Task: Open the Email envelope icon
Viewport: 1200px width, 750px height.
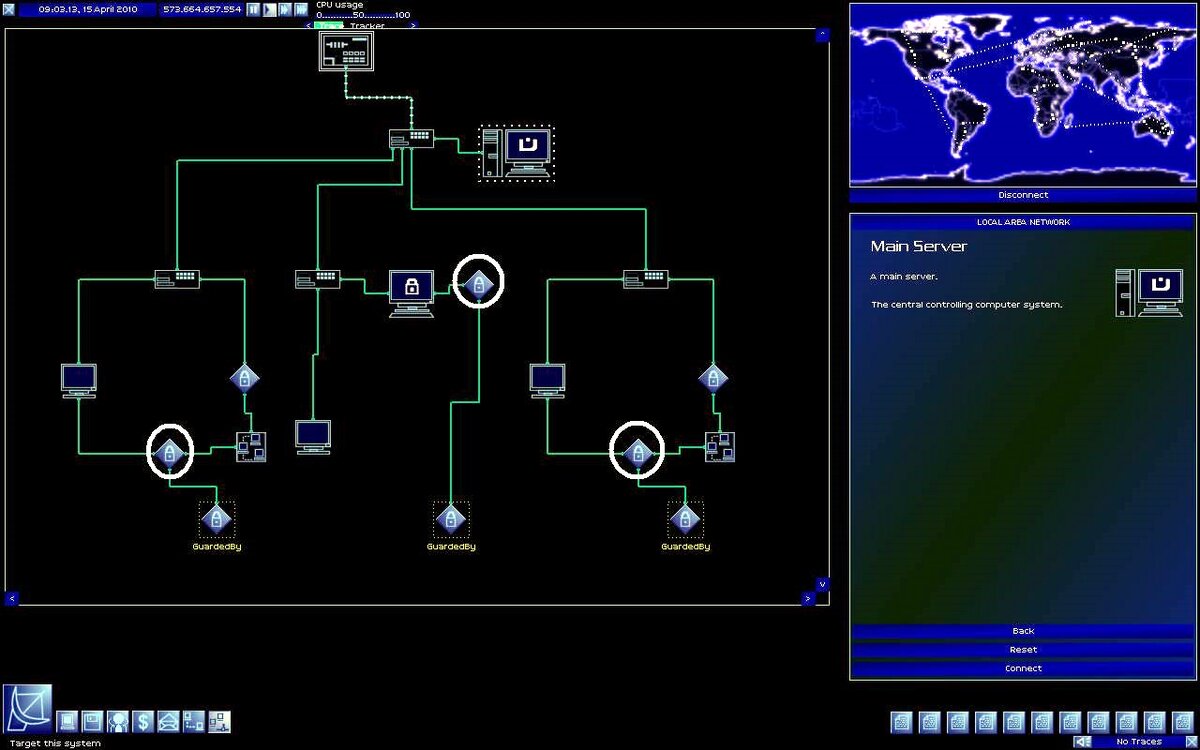Action: [168, 721]
